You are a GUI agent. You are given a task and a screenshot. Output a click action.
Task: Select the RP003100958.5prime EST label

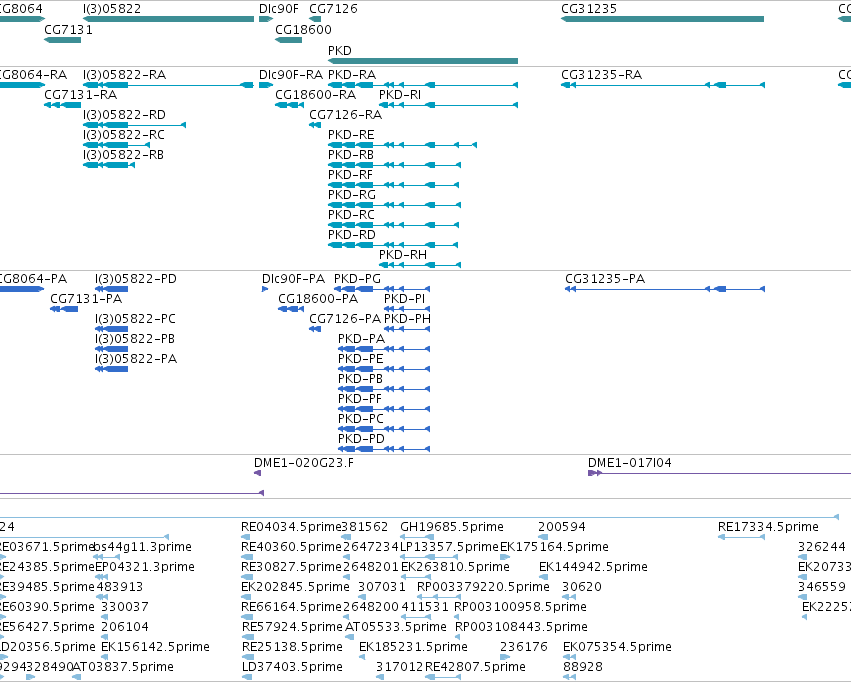[521, 607]
